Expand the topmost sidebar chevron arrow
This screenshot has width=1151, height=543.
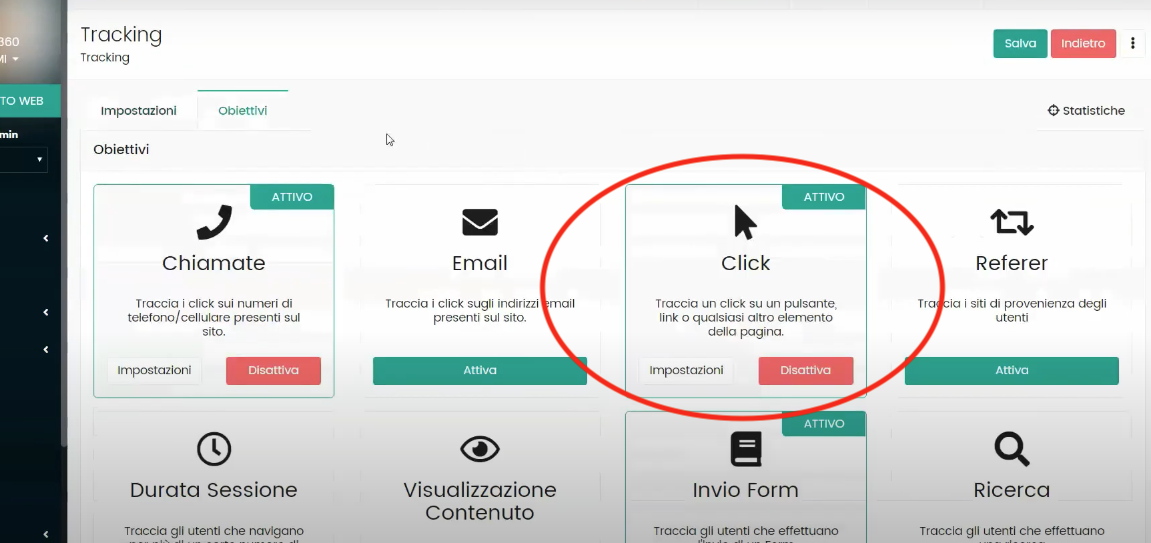point(46,238)
